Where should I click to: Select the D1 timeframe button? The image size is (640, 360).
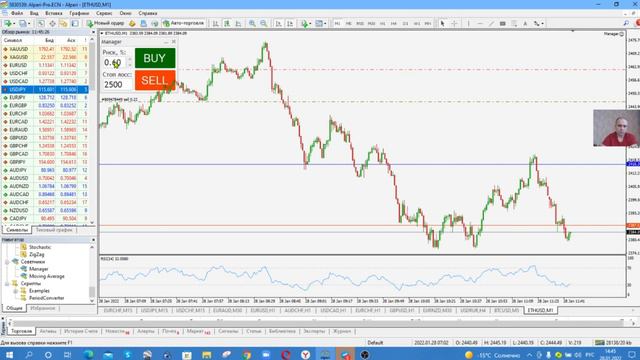[405, 24]
